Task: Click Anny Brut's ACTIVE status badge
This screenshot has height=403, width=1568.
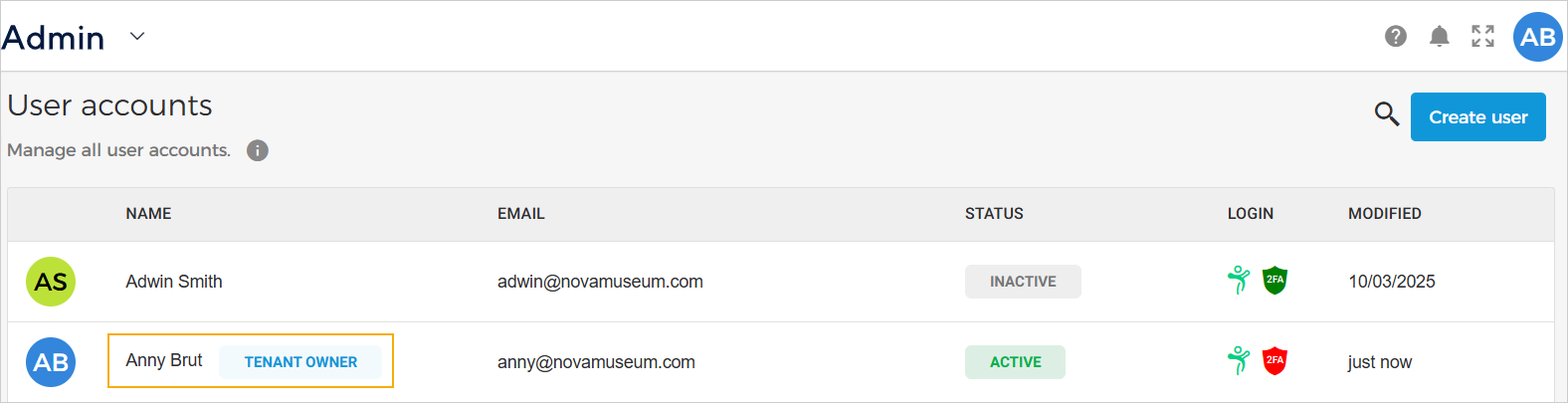Action: point(1015,362)
